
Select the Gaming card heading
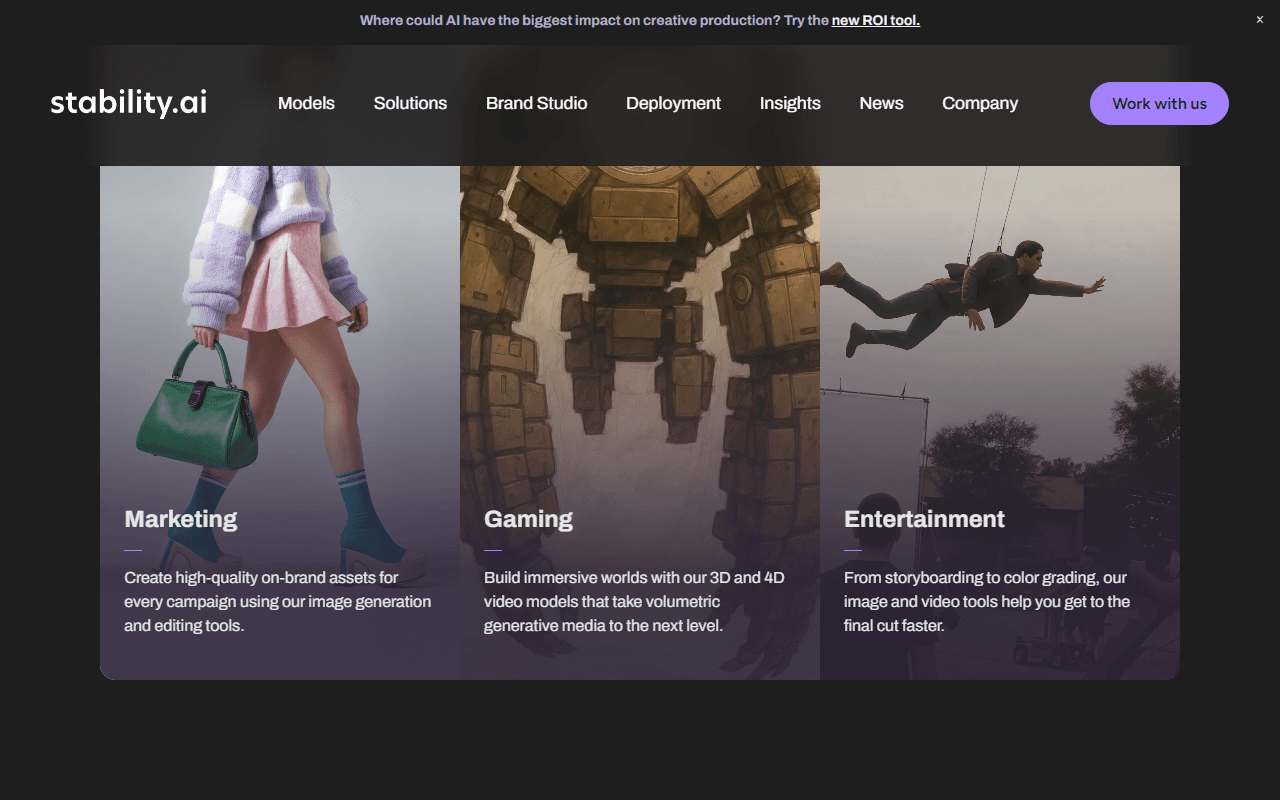528,519
